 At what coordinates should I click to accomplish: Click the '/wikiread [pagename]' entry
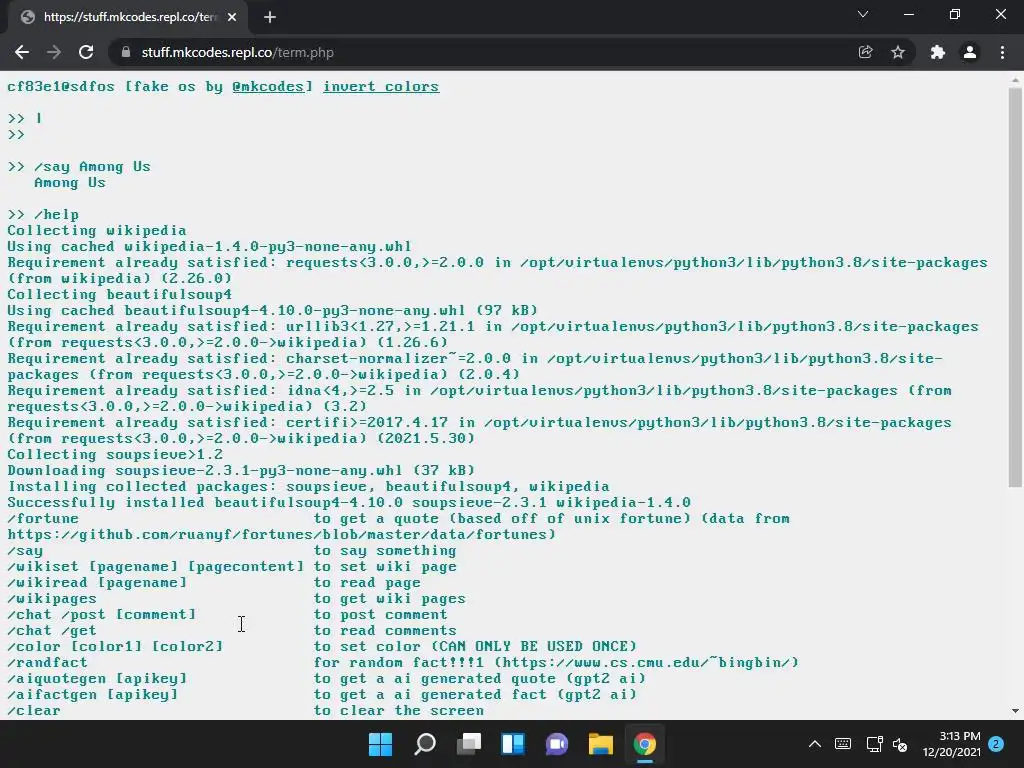(97, 583)
